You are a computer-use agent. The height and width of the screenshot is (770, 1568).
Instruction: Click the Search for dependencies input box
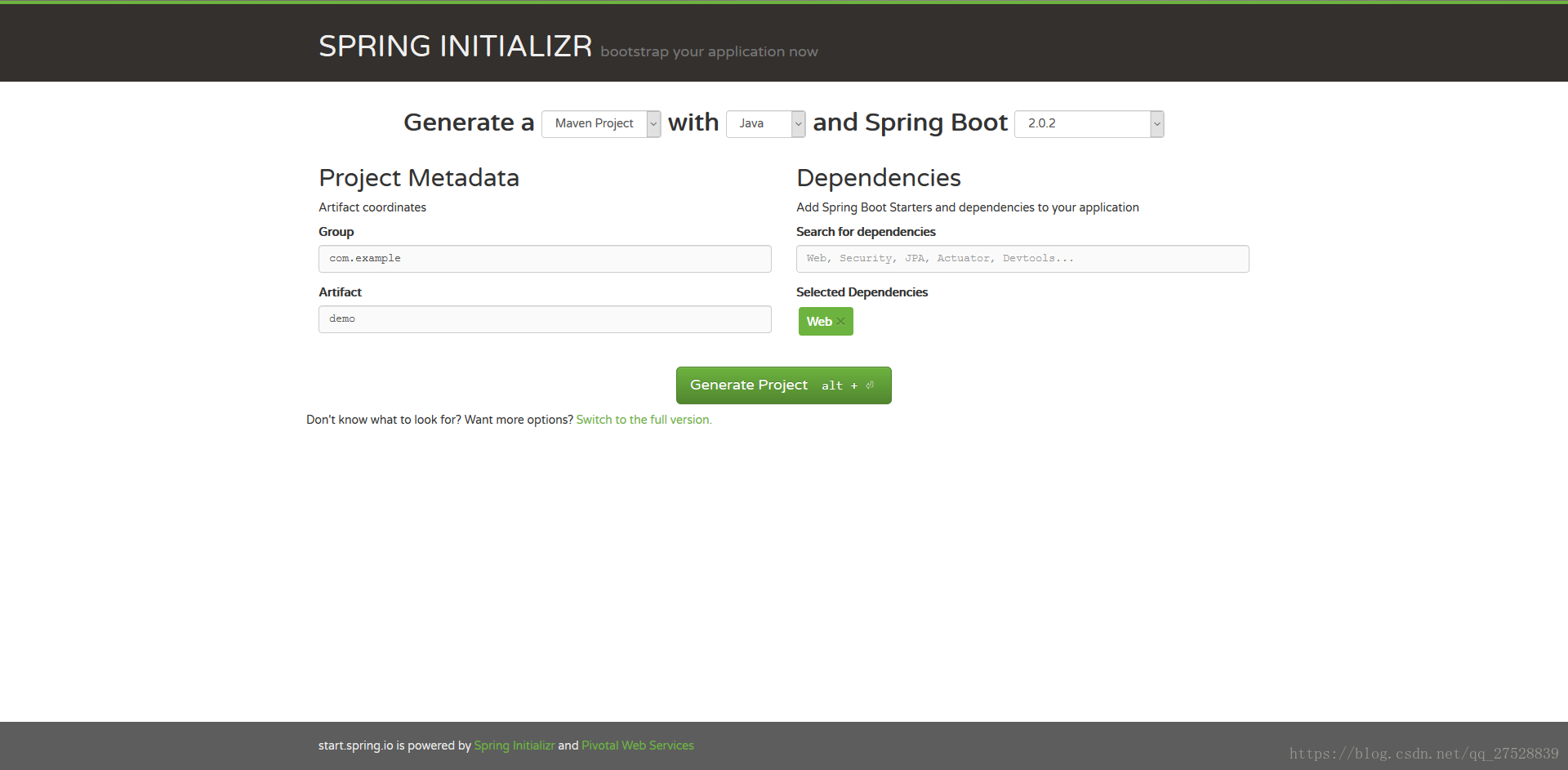pos(1022,259)
